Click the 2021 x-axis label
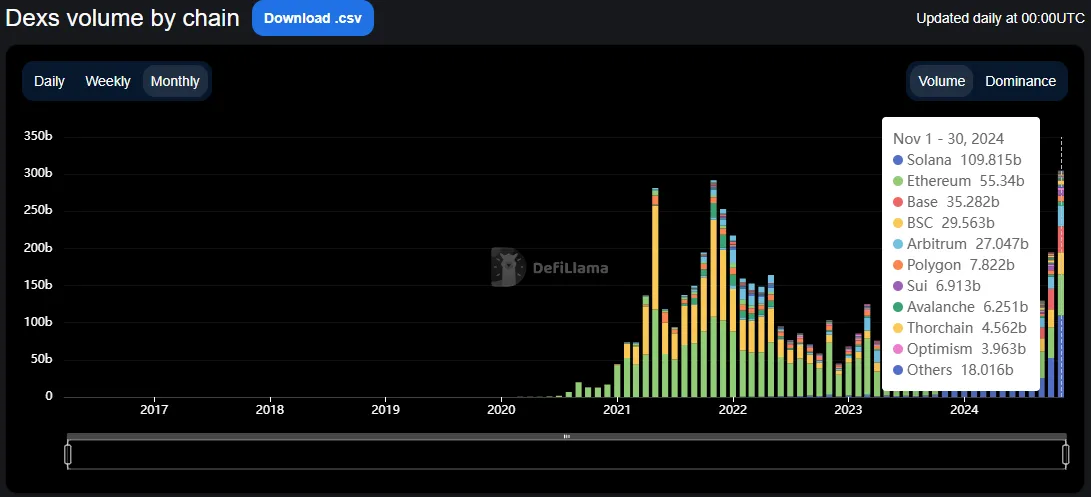The width and height of the screenshot is (1091, 497). tap(617, 409)
